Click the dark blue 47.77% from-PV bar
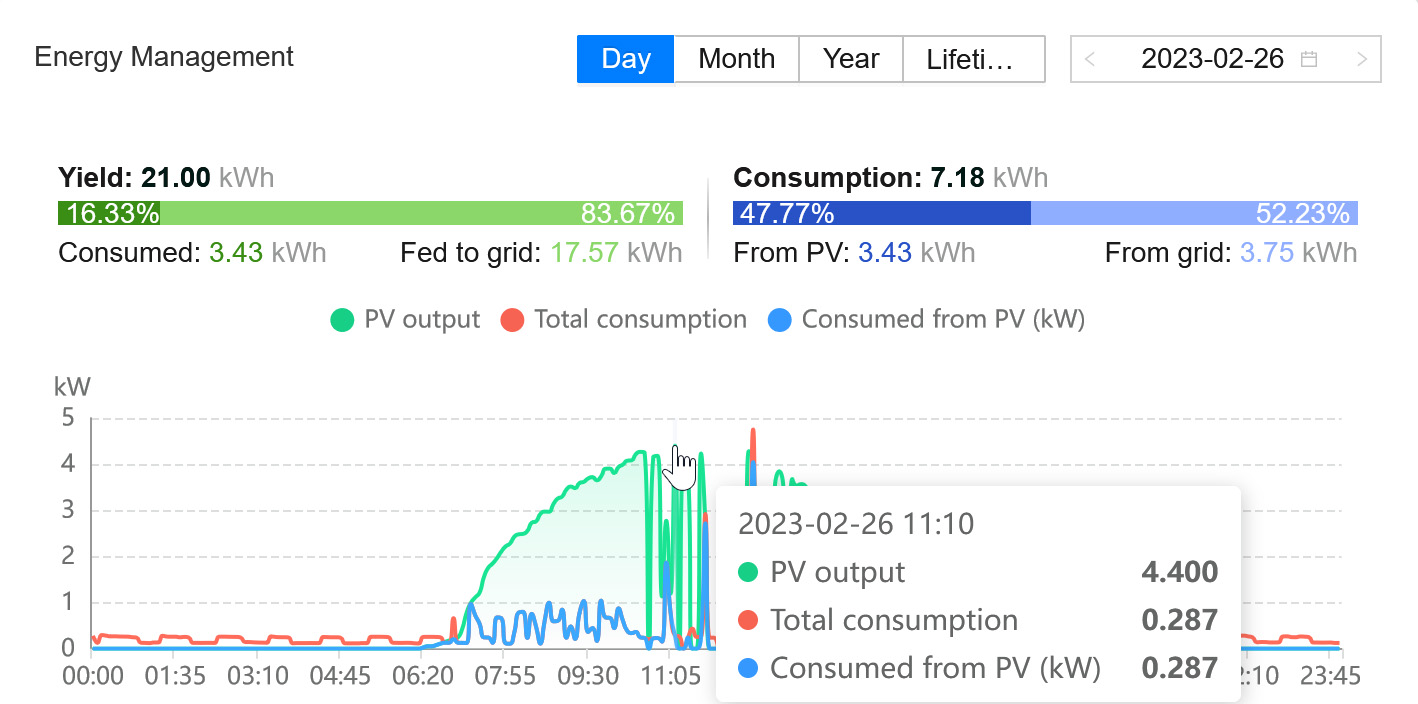The height and width of the screenshot is (704, 1418). coord(880,213)
